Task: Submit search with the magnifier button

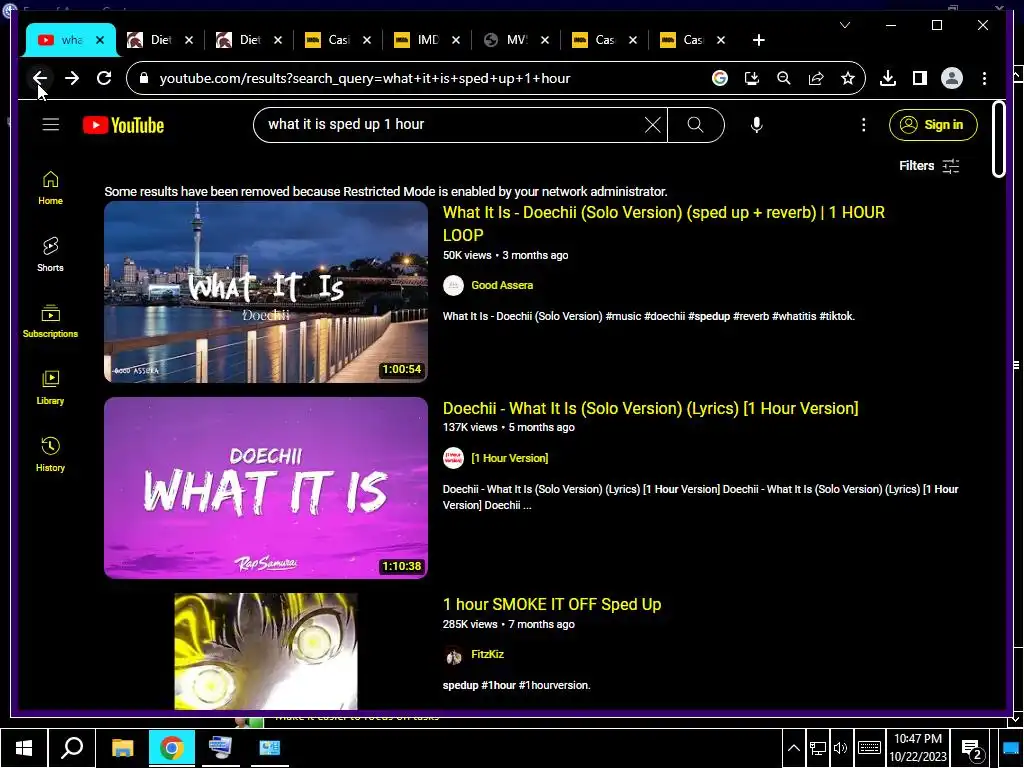Action: point(696,125)
